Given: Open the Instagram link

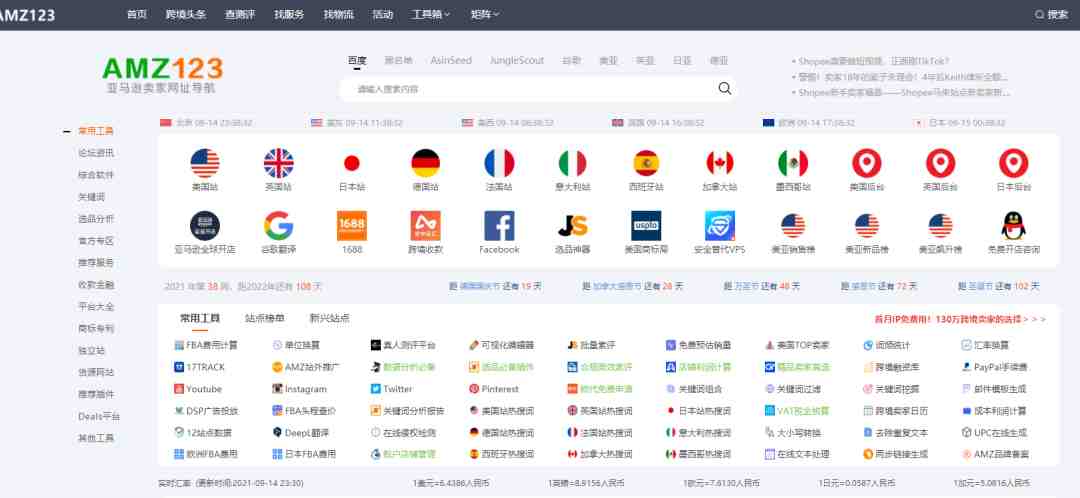Looking at the screenshot, I should pos(300,389).
